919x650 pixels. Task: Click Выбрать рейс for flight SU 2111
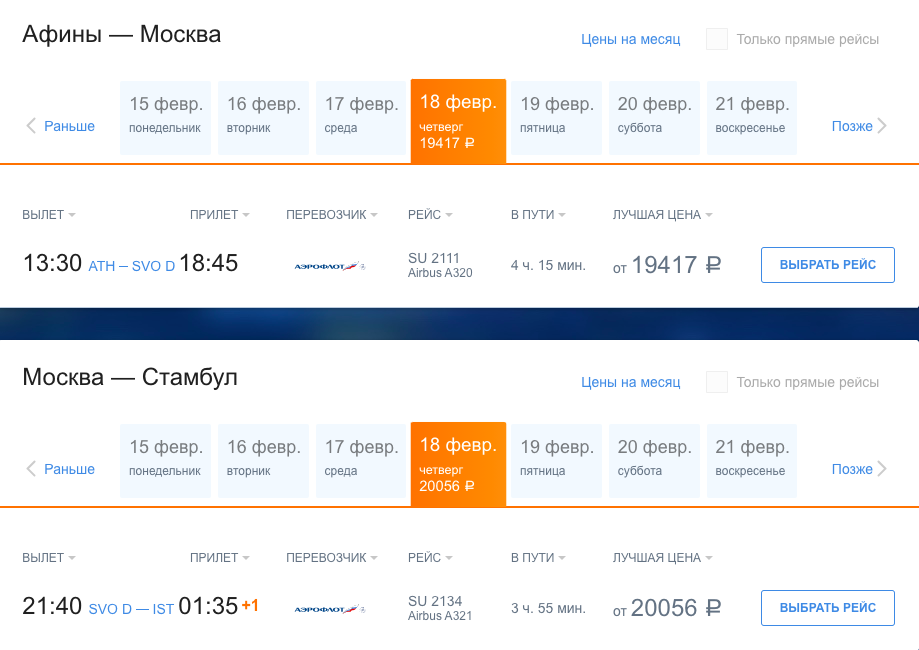(828, 265)
